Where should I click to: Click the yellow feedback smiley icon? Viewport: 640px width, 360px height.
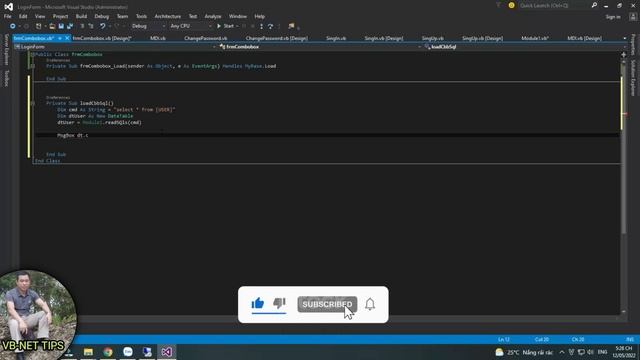(511, 5)
